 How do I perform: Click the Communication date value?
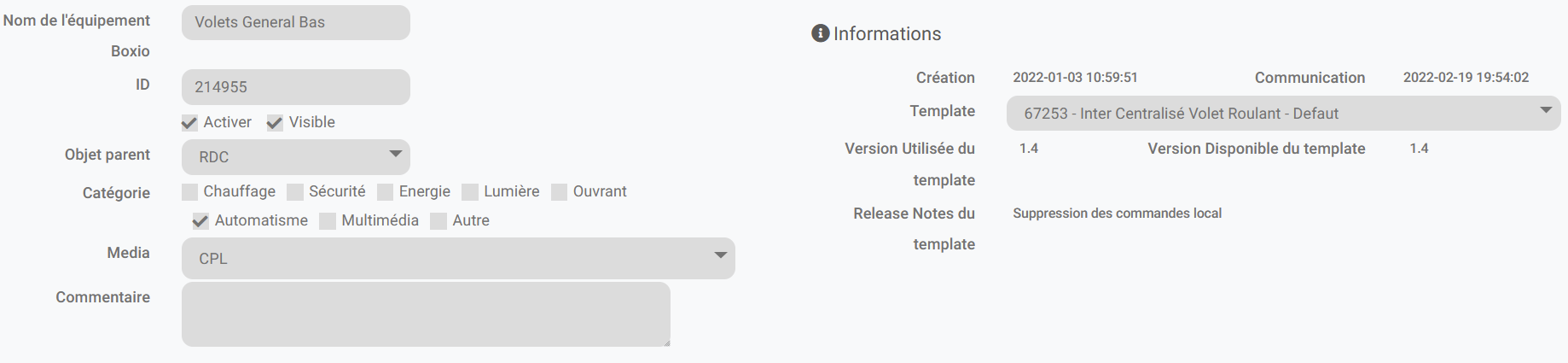(1466, 78)
